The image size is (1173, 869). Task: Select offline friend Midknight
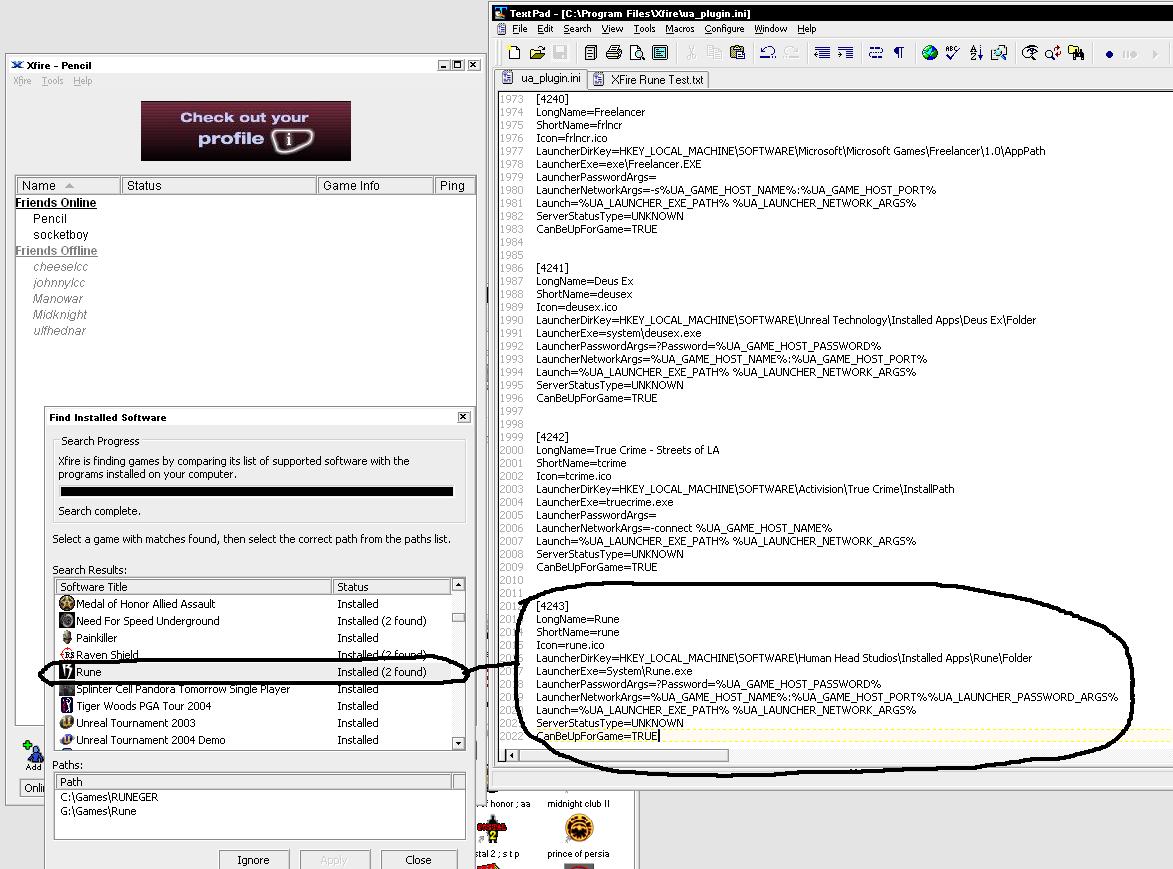click(60, 315)
